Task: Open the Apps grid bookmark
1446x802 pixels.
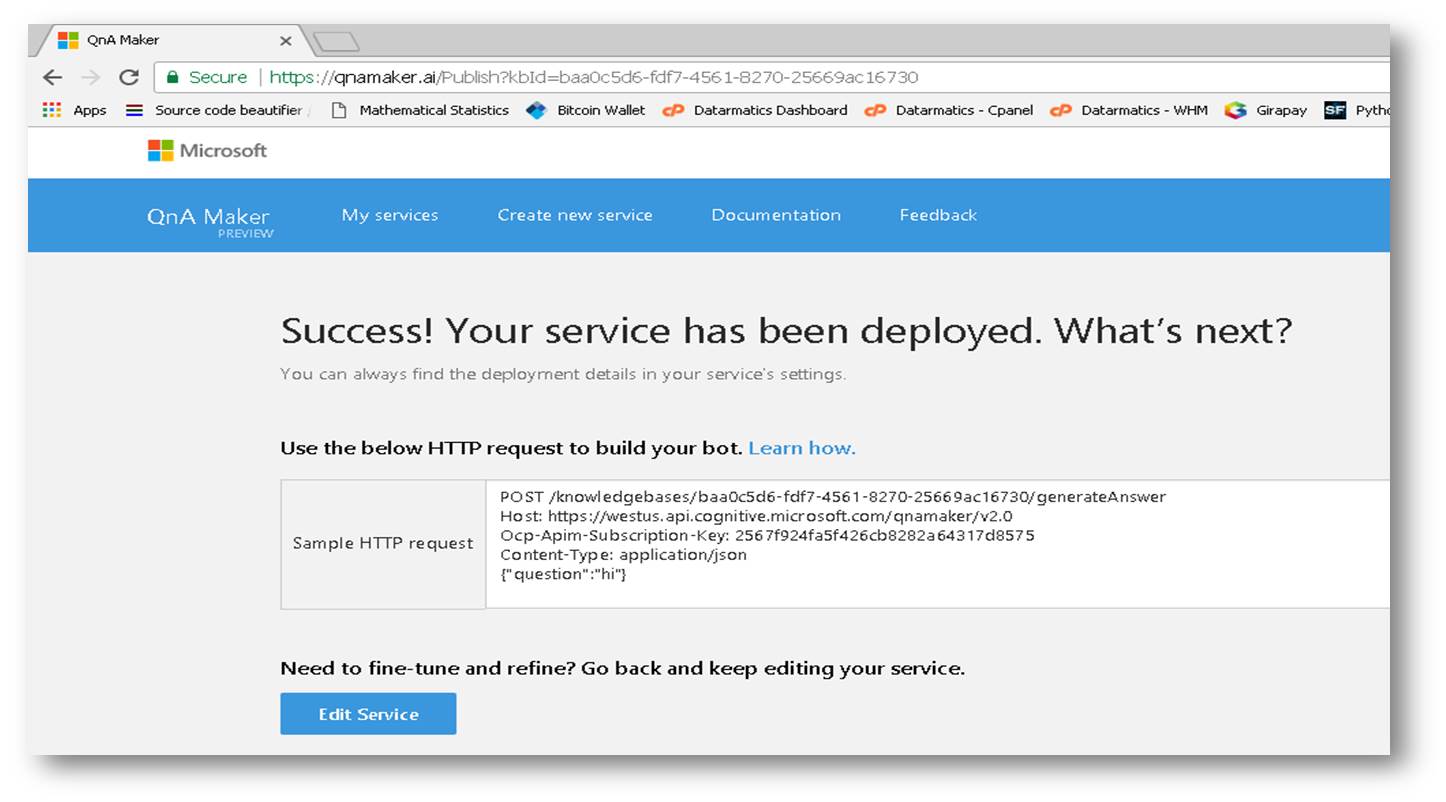Action: [75, 110]
